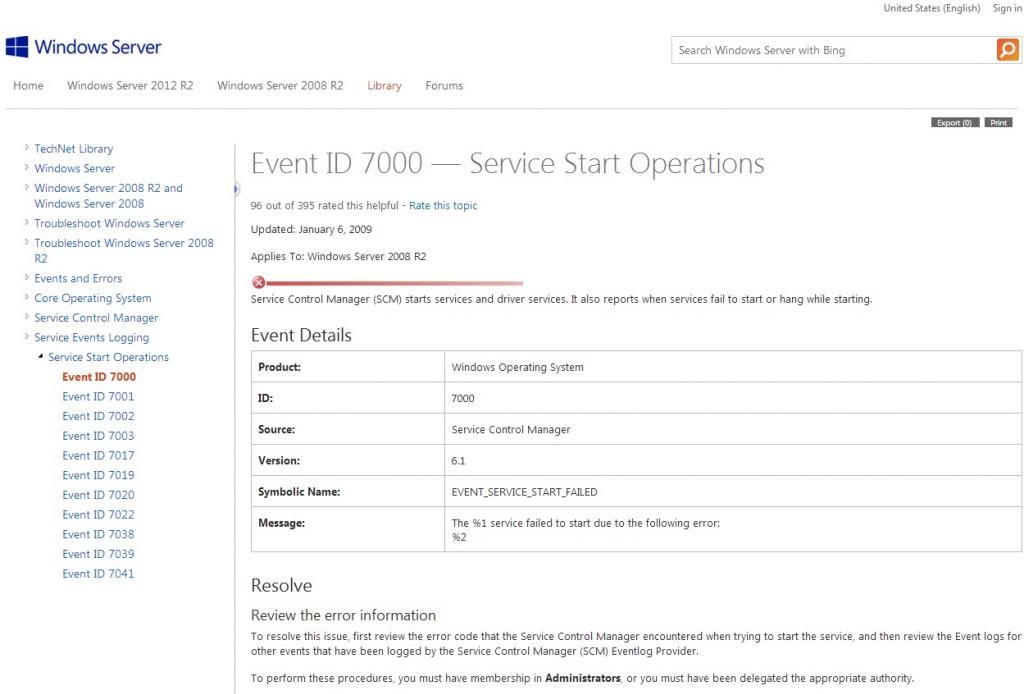Screen dimensions: 1024x694
Task: Click the Windows Server logo icon
Action: pyautogui.click(x=17, y=47)
